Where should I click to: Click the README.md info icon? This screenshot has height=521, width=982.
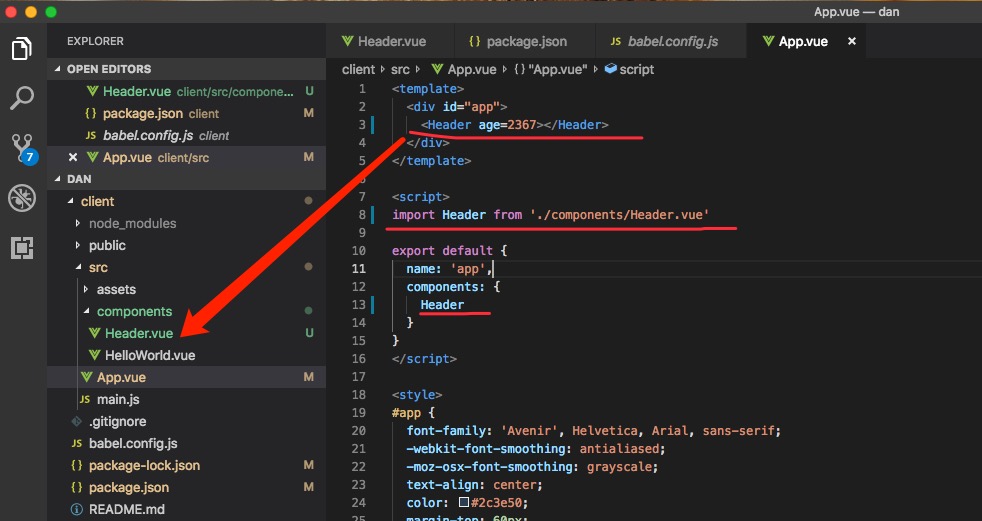76,509
